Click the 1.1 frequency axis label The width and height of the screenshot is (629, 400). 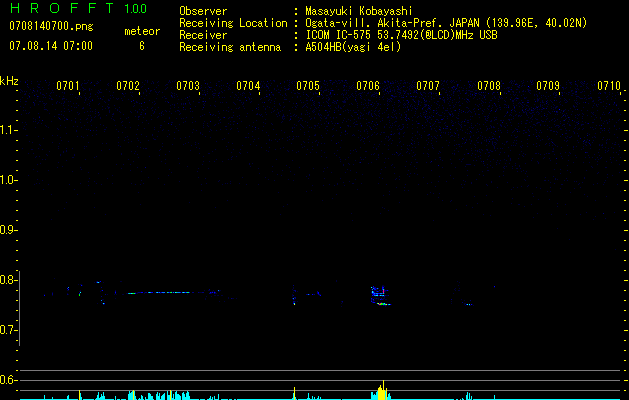tap(7, 130)
